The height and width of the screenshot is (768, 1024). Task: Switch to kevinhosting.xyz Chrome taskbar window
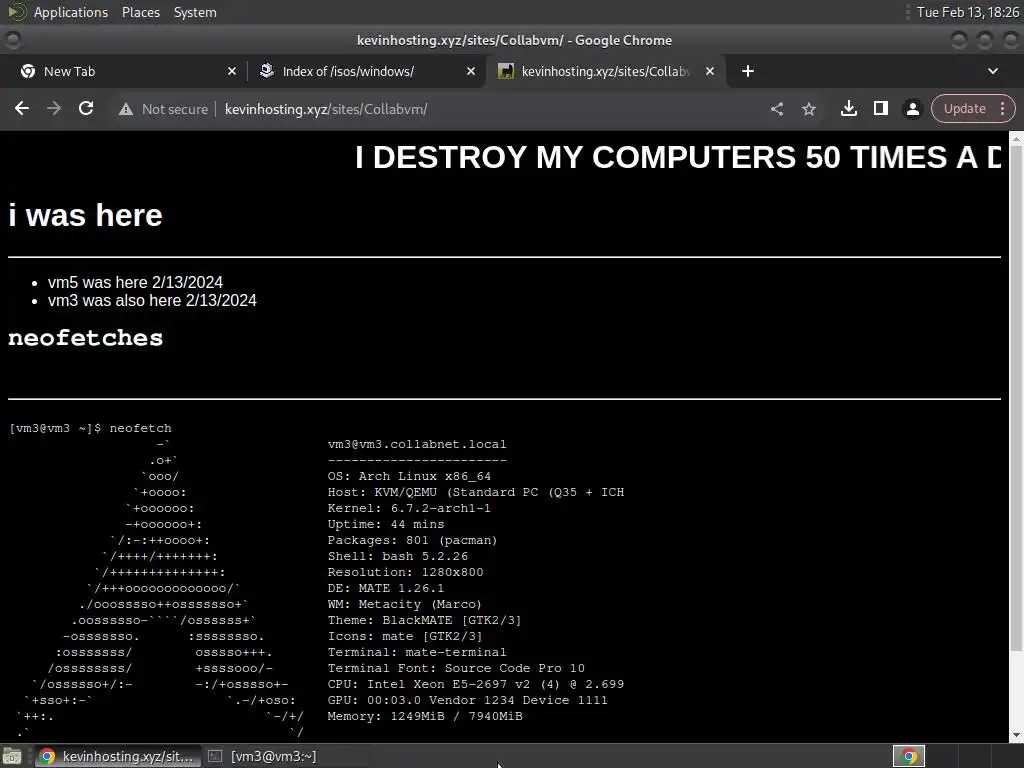tap(116, 756)
